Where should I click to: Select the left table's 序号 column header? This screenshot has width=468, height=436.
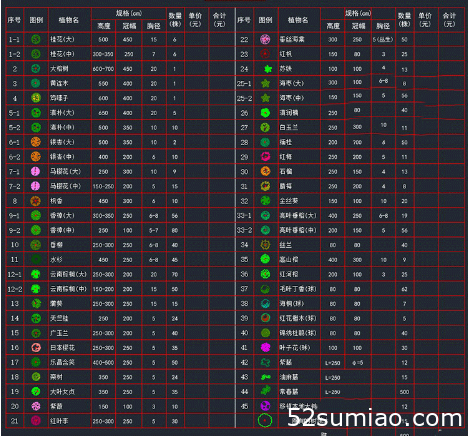click(14, 20)
